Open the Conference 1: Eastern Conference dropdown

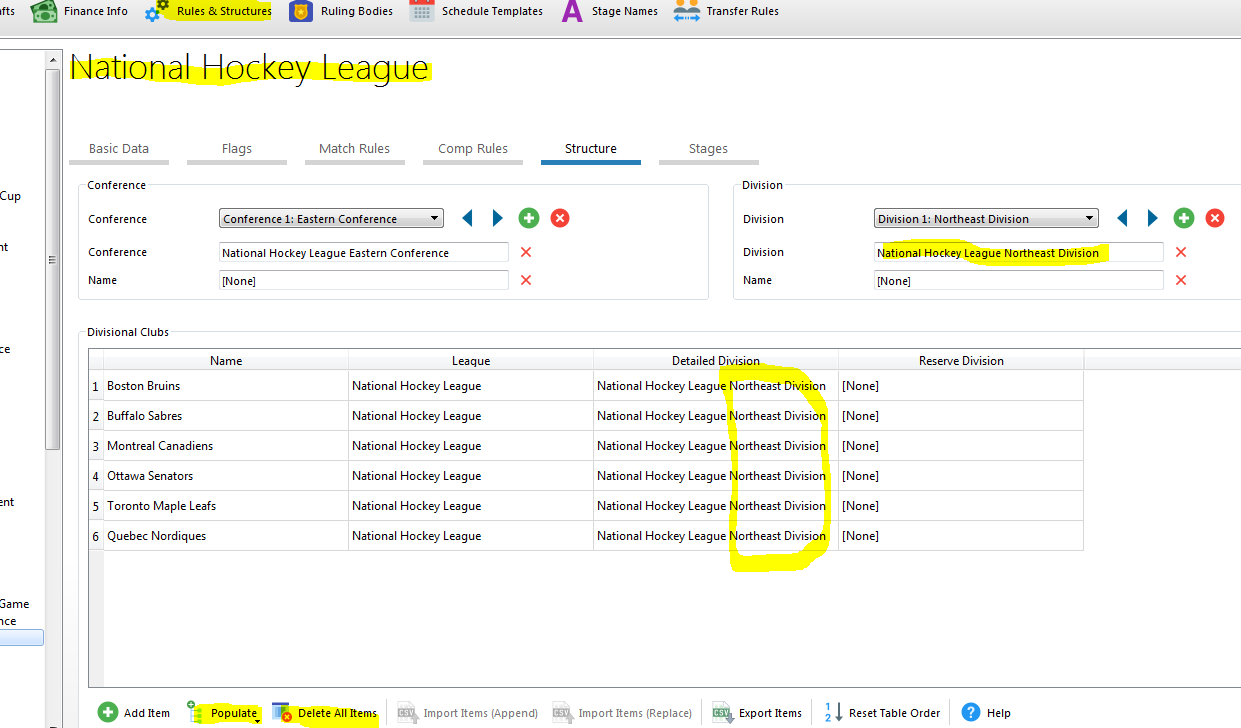coord(331,218)
